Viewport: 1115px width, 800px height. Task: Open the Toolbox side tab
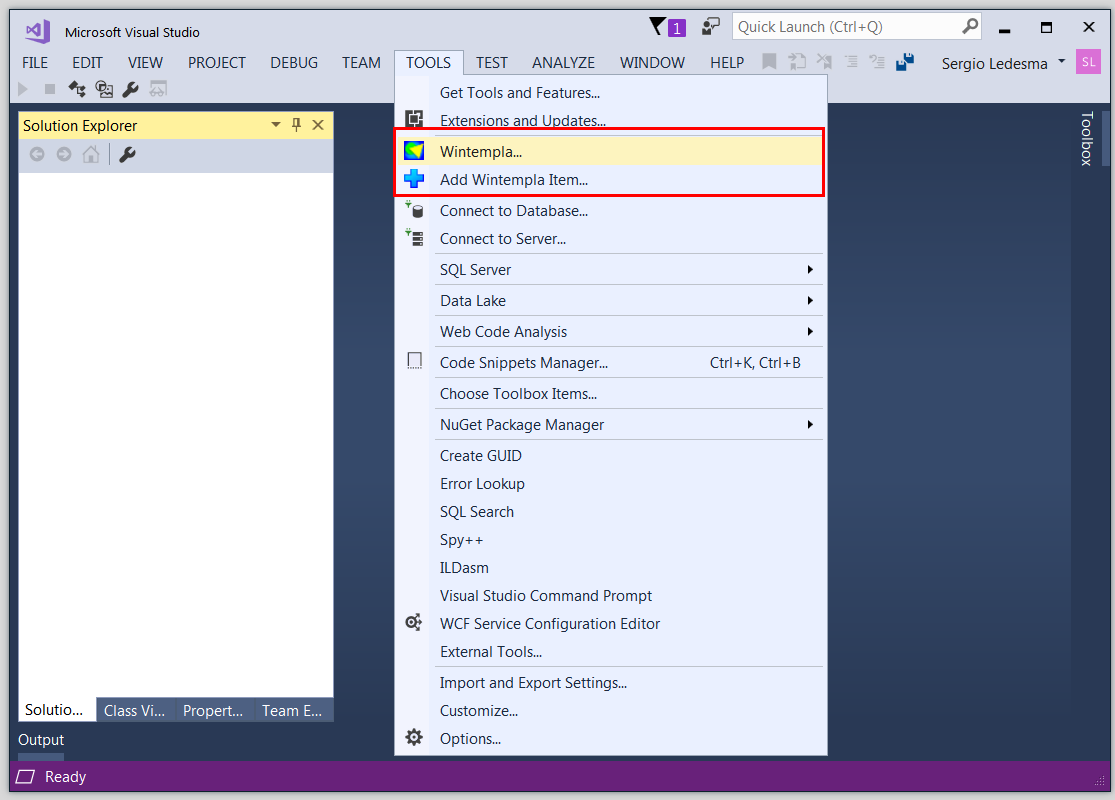(x=1086, y=139)
